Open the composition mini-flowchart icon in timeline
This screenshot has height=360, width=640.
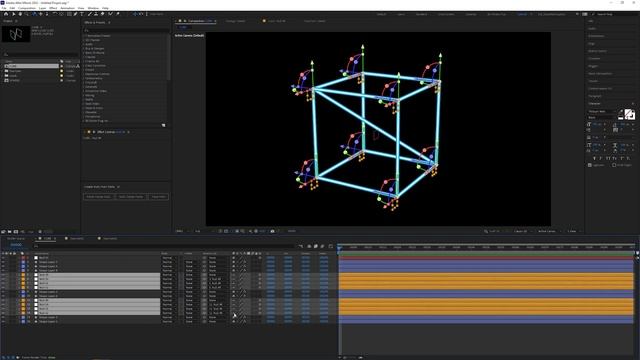coord(301,246)
